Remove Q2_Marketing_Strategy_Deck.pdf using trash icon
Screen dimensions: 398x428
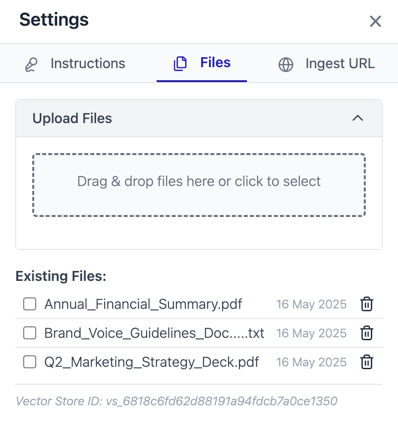367,362
